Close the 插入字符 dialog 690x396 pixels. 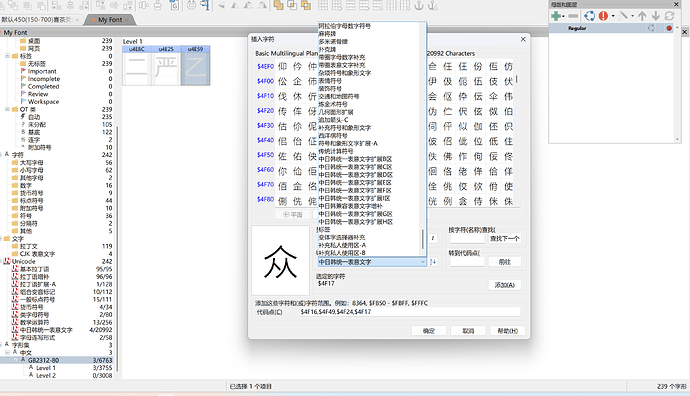(523, 39)
